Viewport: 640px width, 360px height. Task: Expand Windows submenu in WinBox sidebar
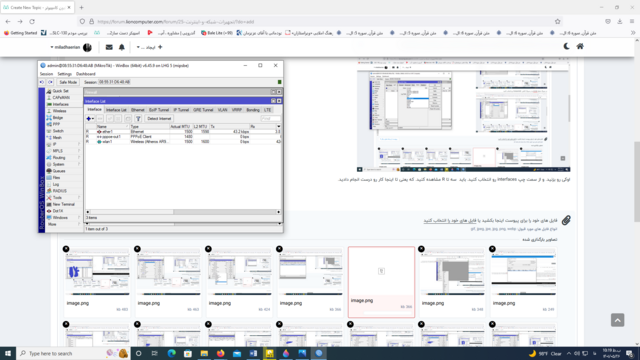(x=63, y=218)
